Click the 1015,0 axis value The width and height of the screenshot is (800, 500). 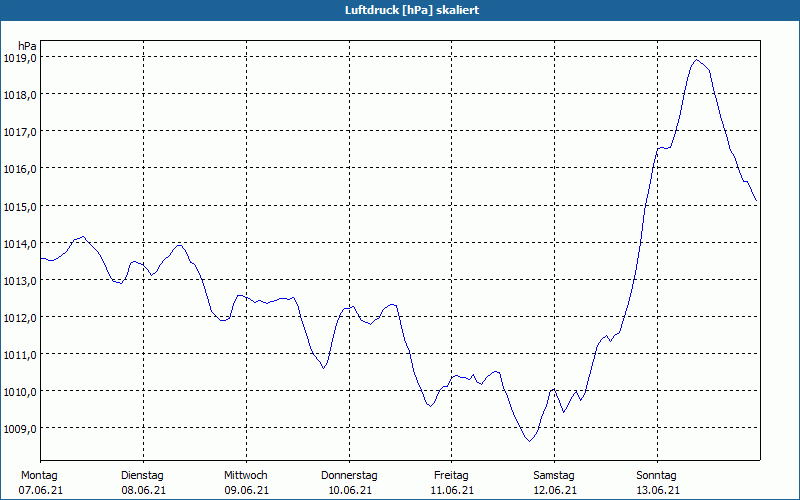coord(21,206)
